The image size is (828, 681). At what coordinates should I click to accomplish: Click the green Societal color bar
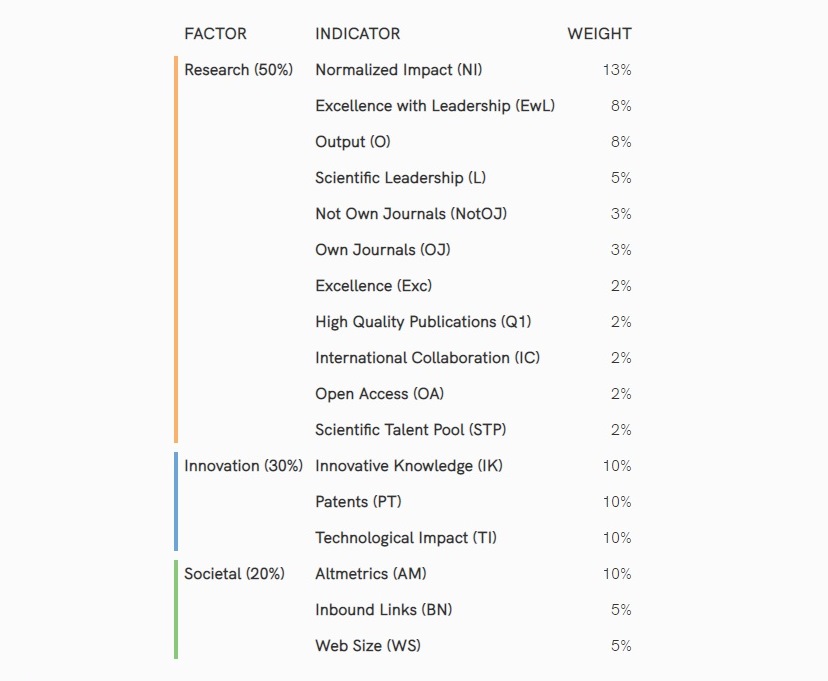pos(176,609)
